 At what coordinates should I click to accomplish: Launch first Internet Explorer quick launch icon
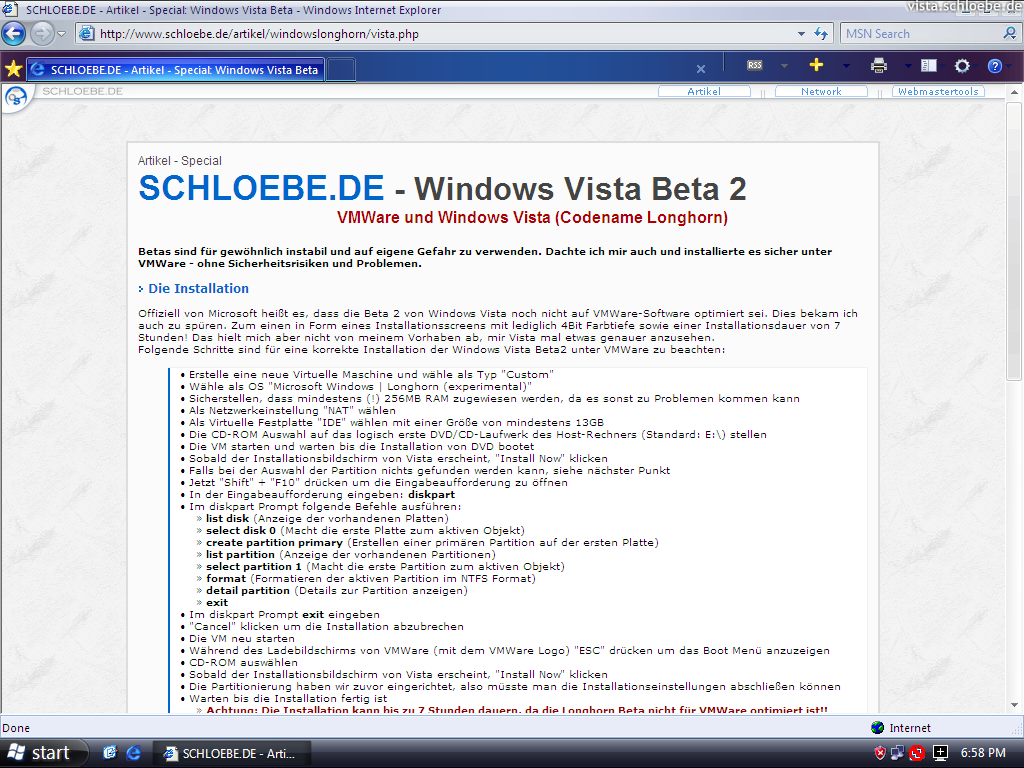[x=110, y=753]
